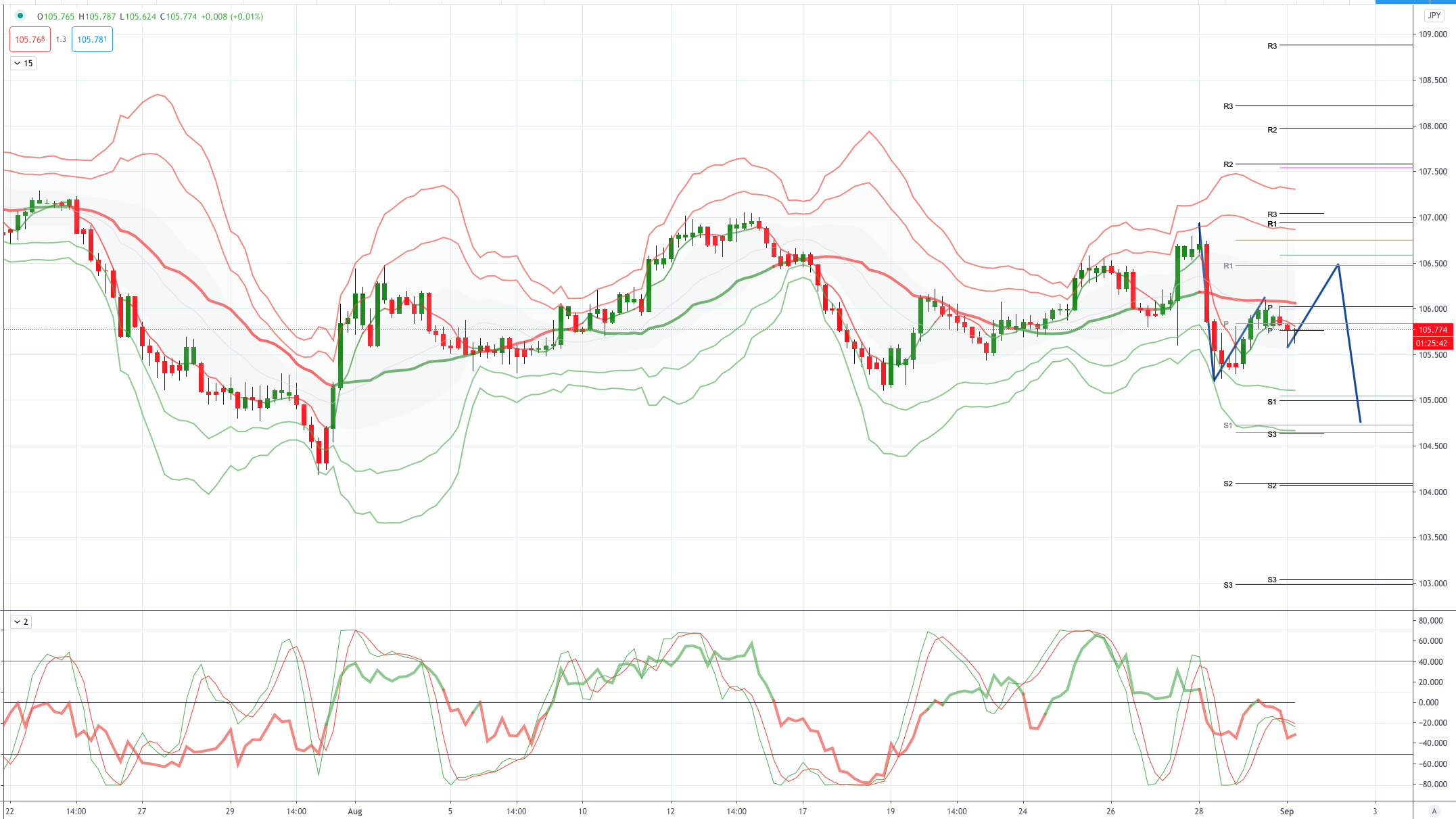Click the high value H105.787
The image size is (1456, 819).
click(97, 16)
